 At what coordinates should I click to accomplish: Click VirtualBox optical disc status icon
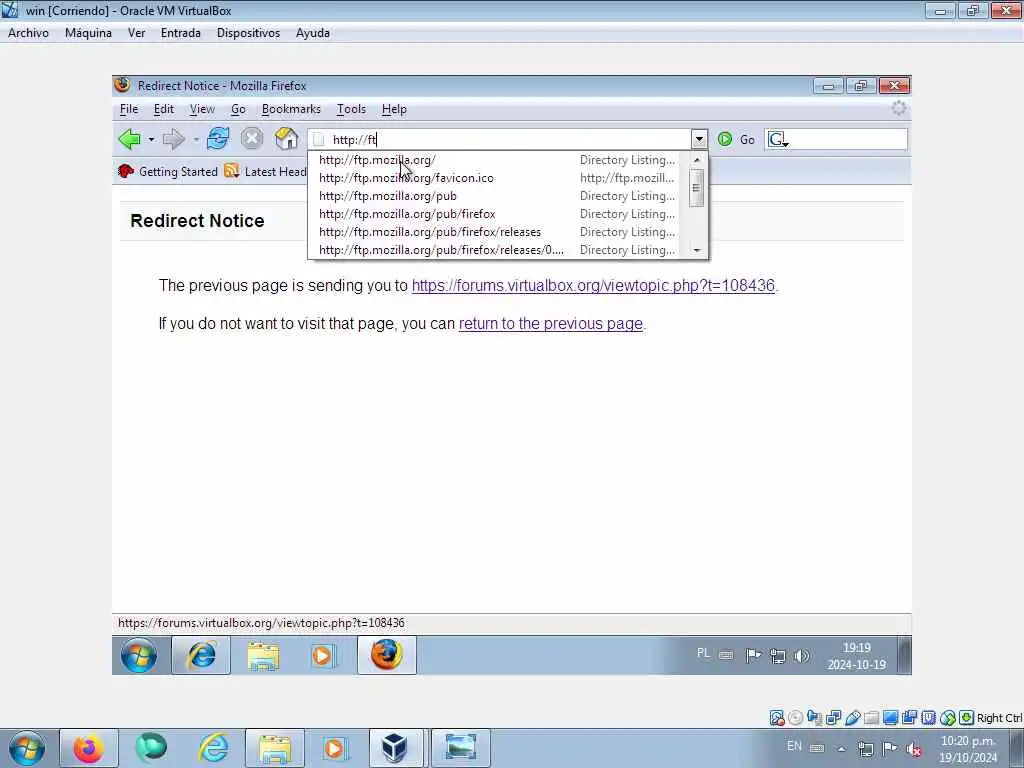(795, 718)
